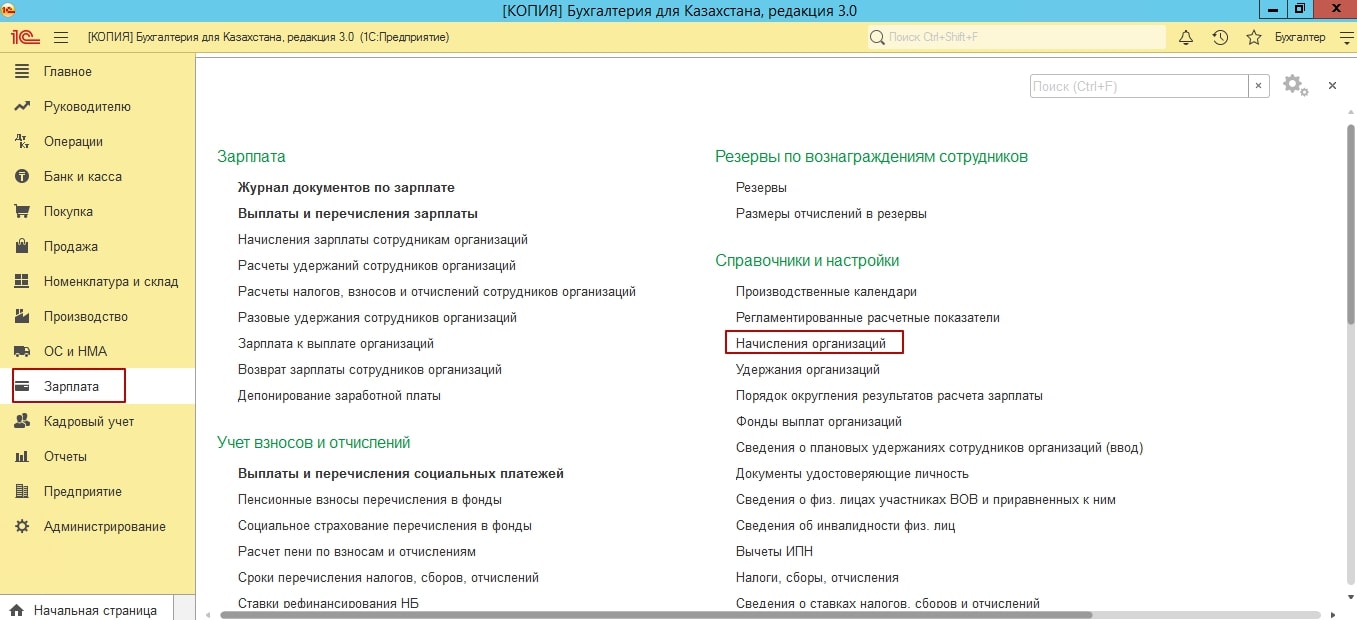Click the Начальная страница home icon
1357x620 pixels.
click(17, 609)
